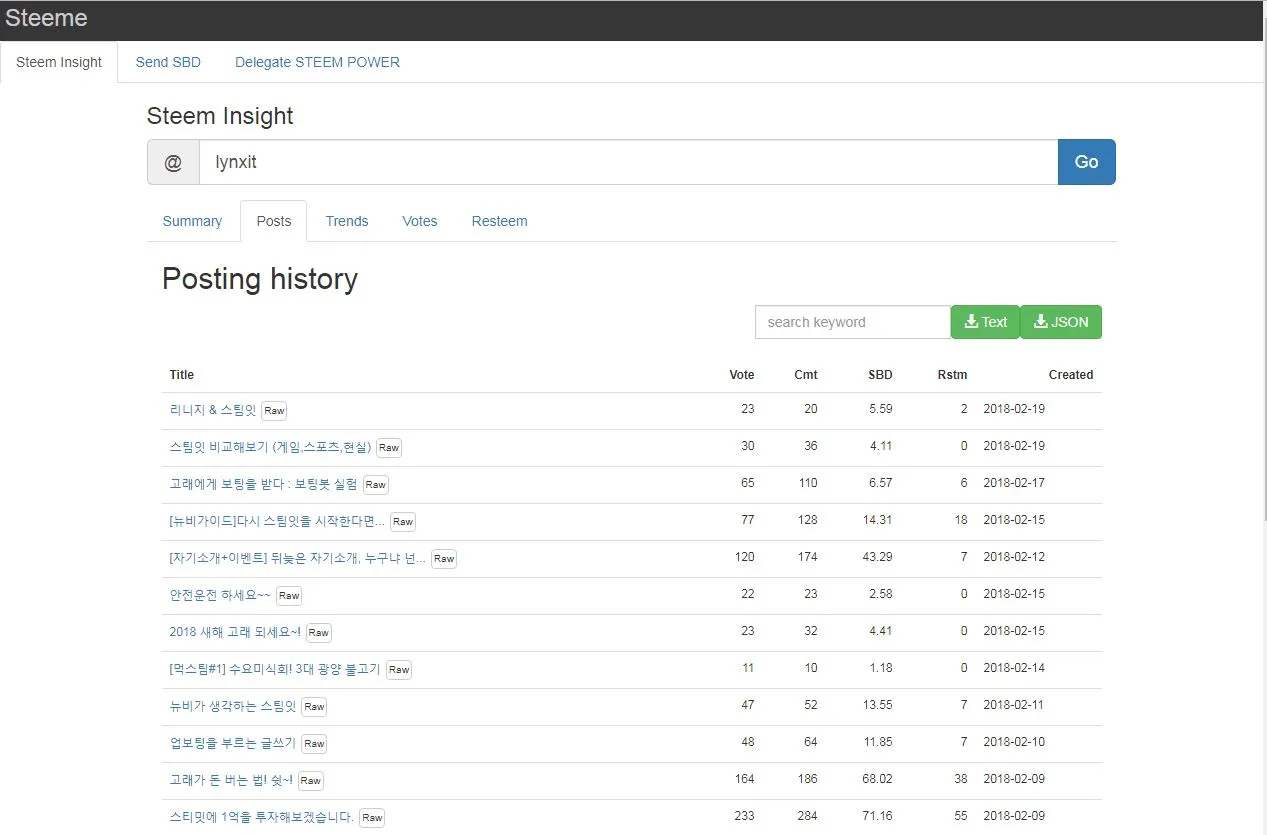
Task: Open '스티밋에 1억을 투자해보겠습니다.' post
Action: click(262, 817)
